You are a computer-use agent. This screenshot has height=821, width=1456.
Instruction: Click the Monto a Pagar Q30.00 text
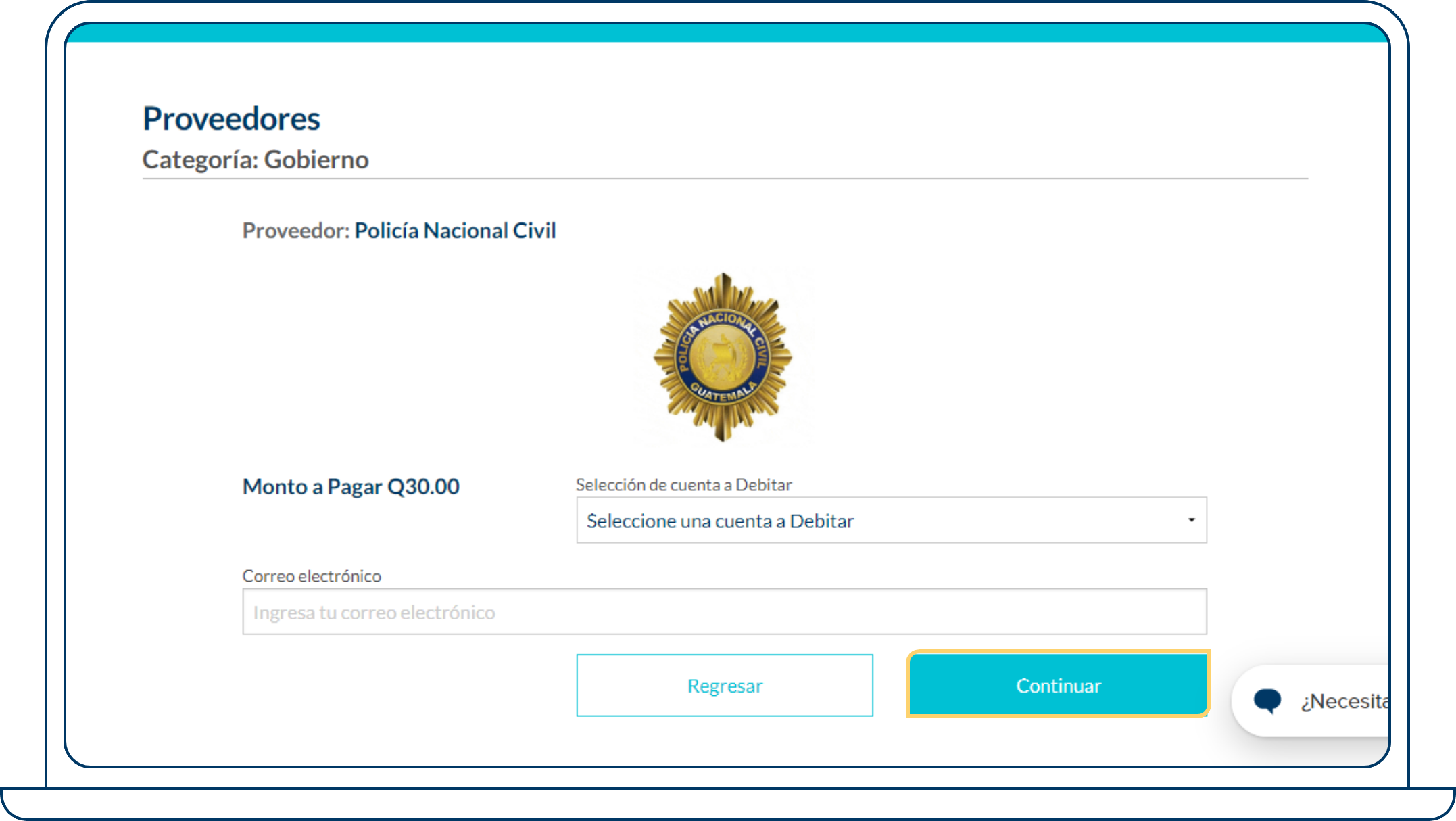351,486
